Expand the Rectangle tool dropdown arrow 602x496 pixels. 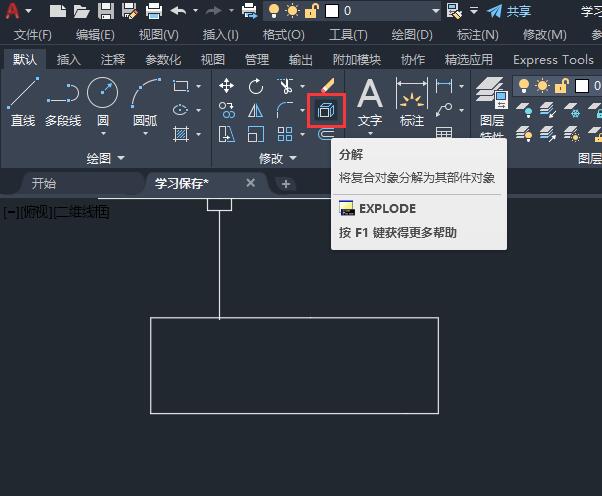(198, 86)
